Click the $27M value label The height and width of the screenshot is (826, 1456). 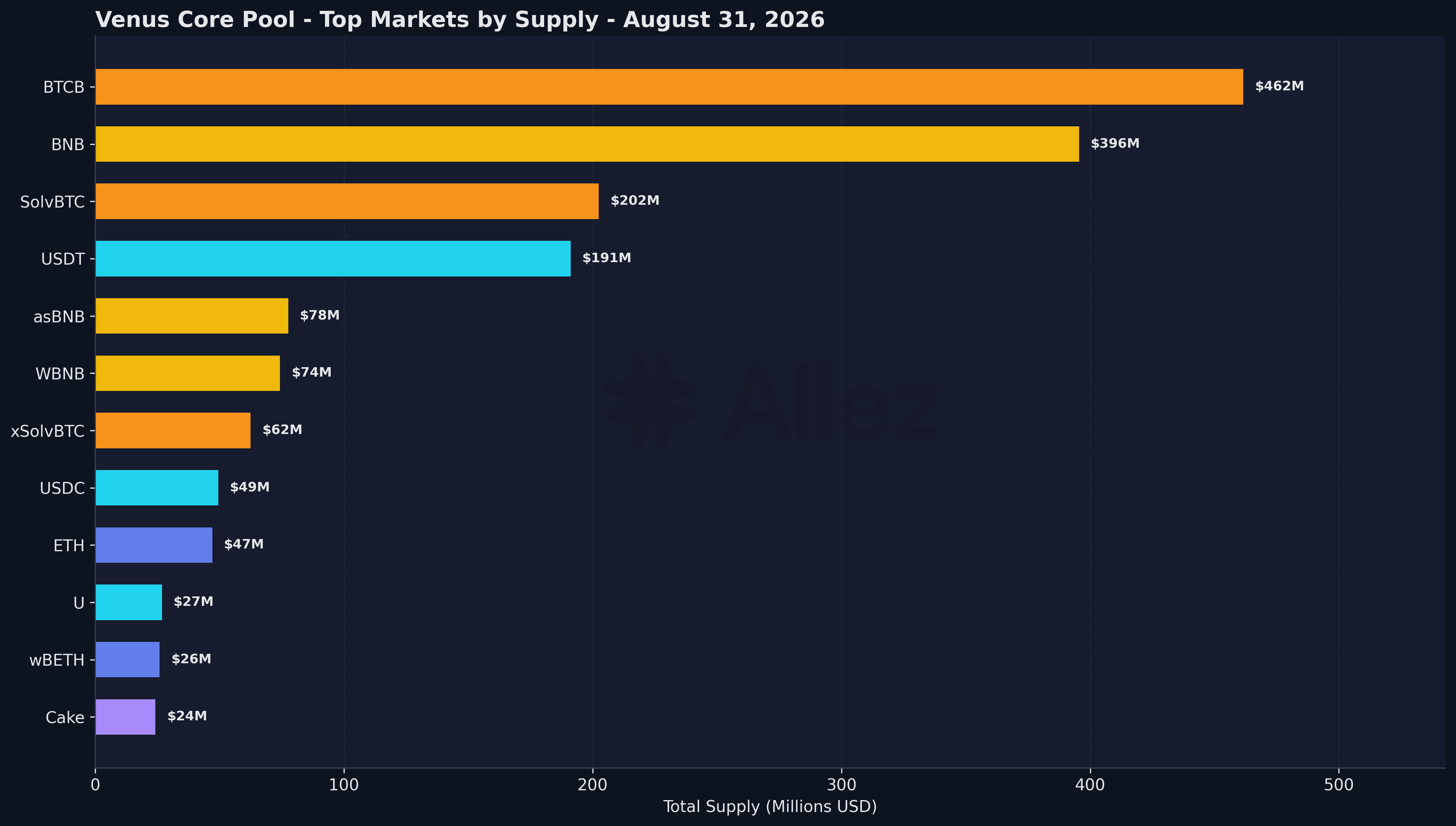click(194, 602)
